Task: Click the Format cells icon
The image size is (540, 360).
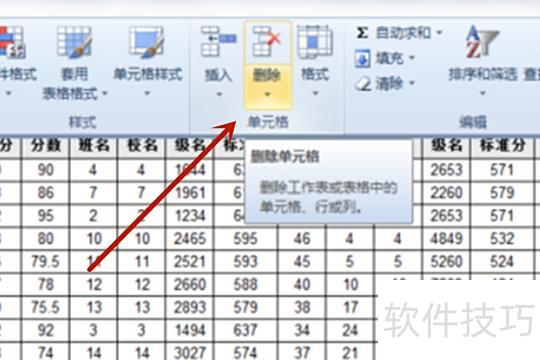Action: point(315,42)
